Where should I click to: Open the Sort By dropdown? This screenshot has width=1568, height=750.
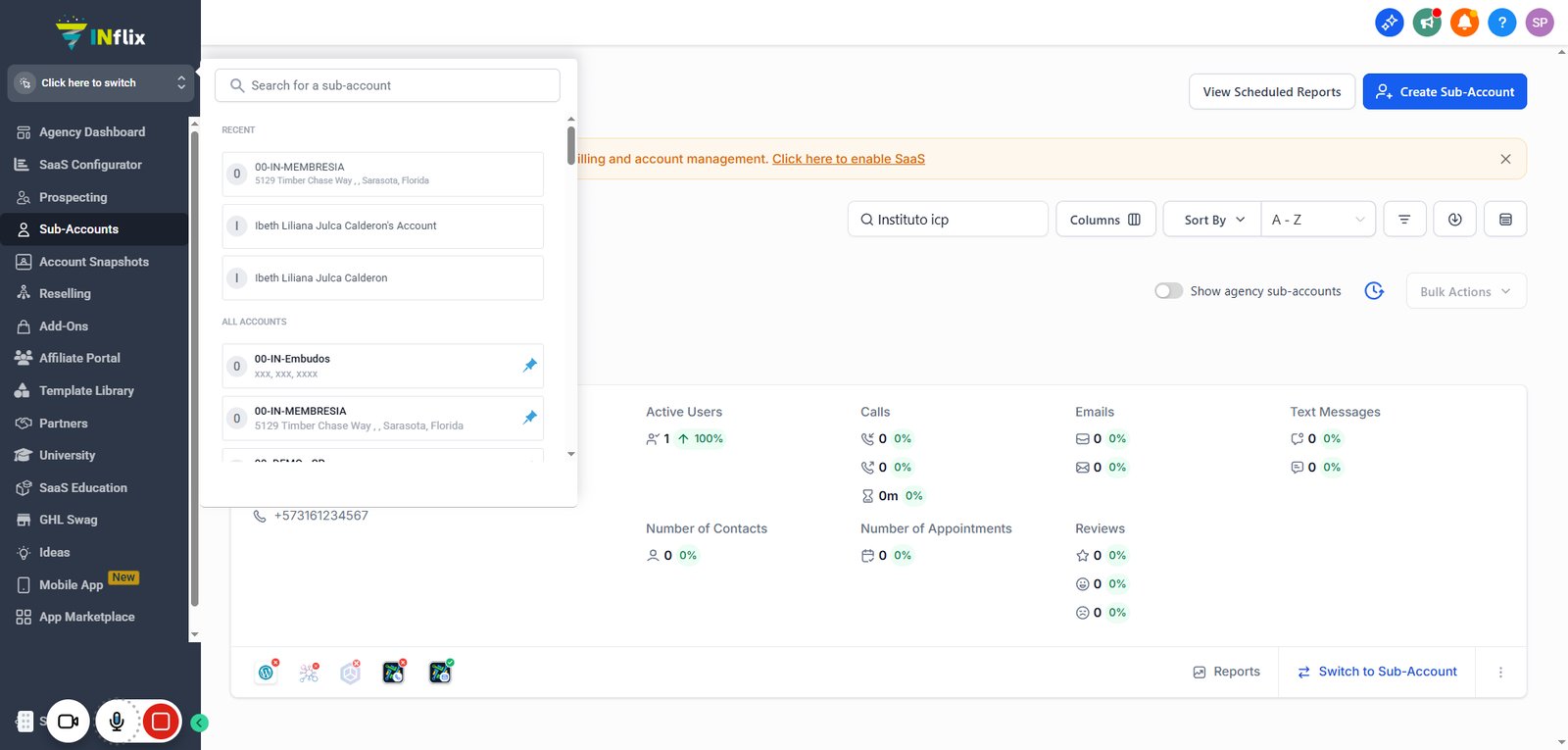coord(1212,220)
